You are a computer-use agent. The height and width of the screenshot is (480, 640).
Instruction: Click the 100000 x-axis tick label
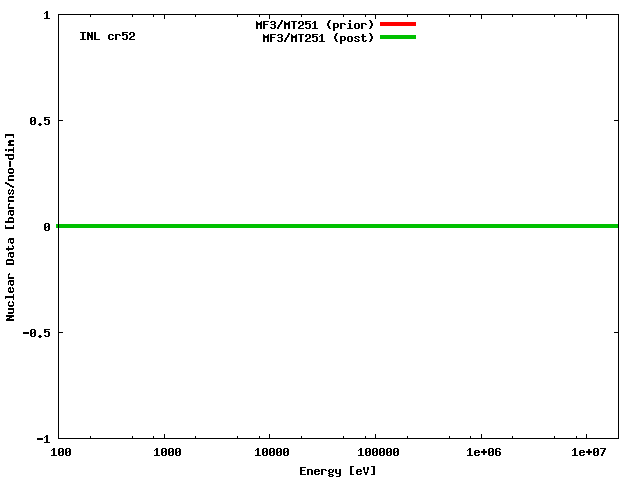pyautogui.click(x=375, y=453)
